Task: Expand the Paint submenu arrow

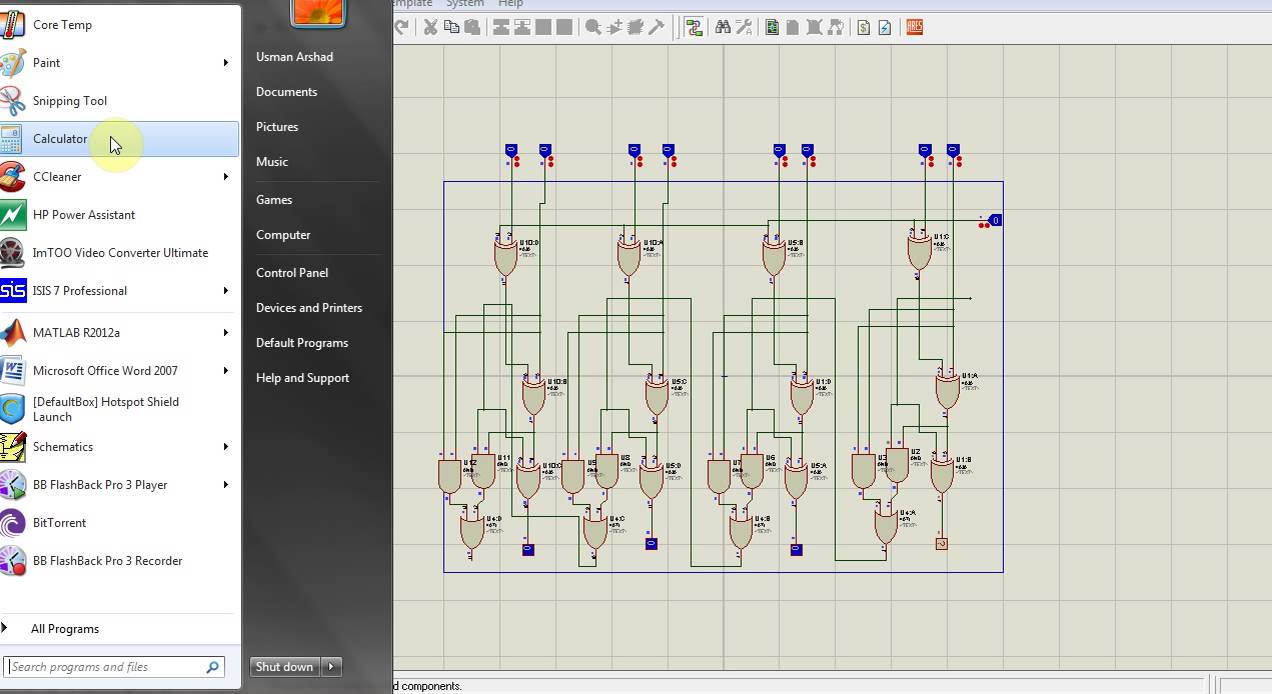Action: 226,63
